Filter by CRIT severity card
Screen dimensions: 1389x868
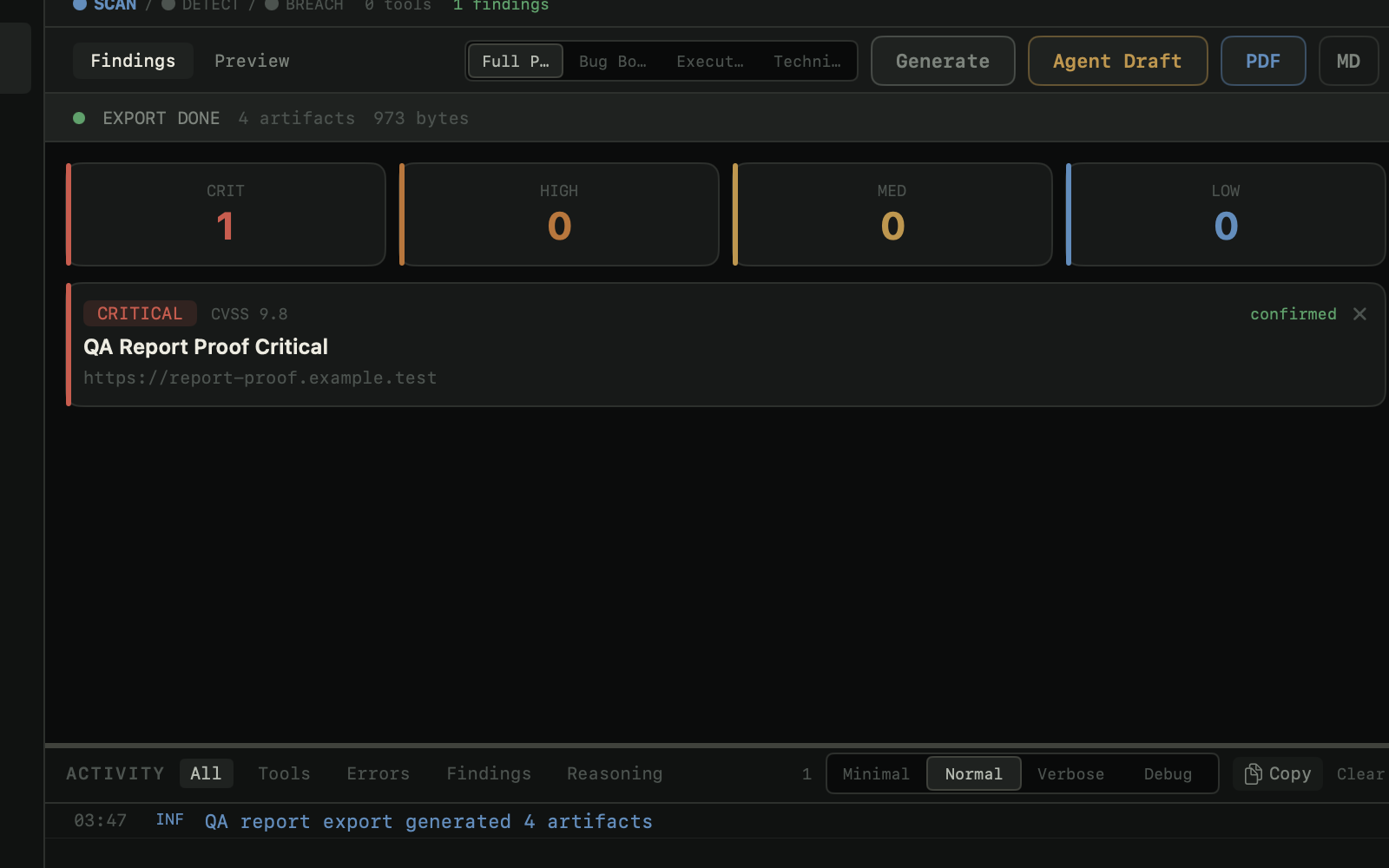(x=226, y=214)
